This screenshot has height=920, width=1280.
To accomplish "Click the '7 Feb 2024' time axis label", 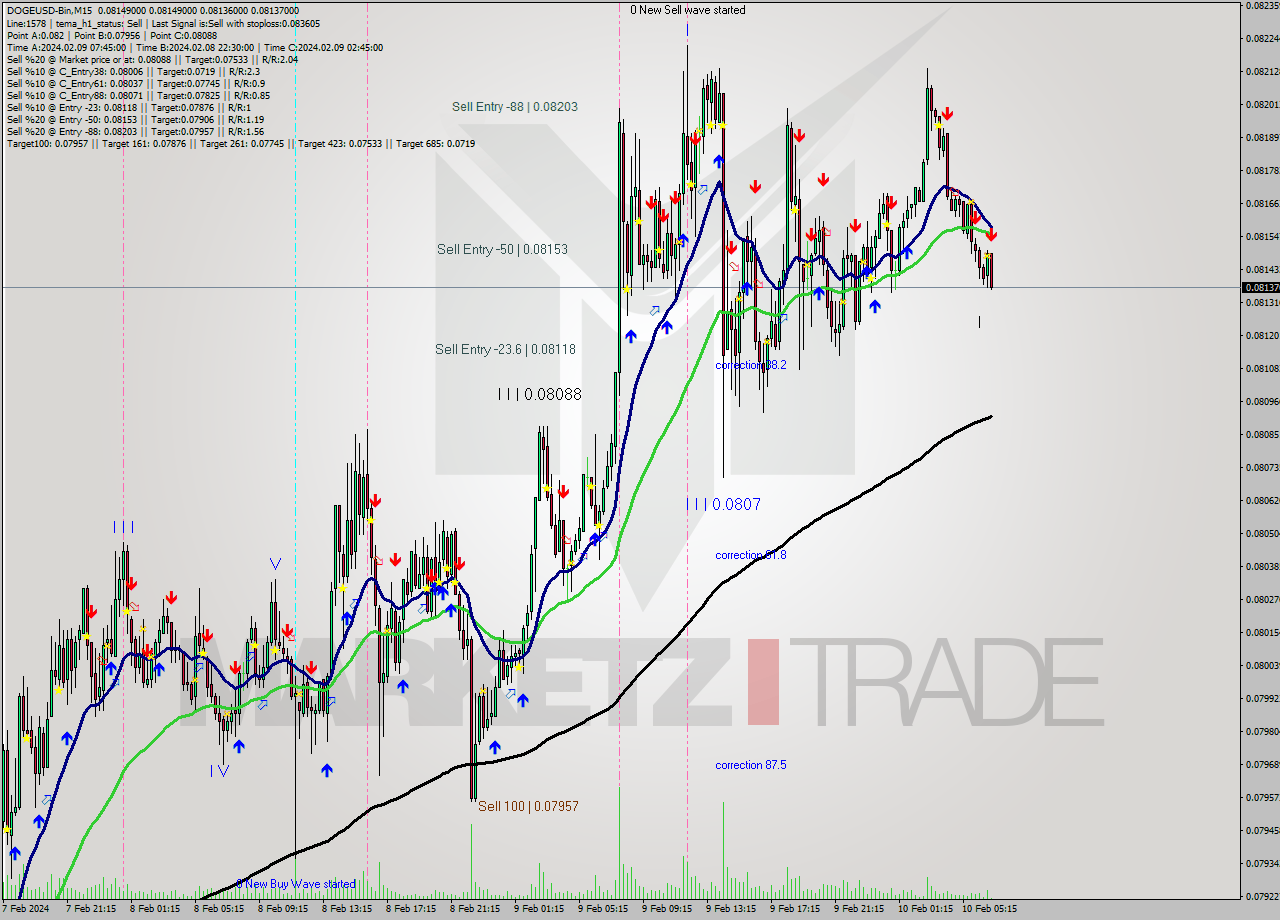I will point(25,909).
